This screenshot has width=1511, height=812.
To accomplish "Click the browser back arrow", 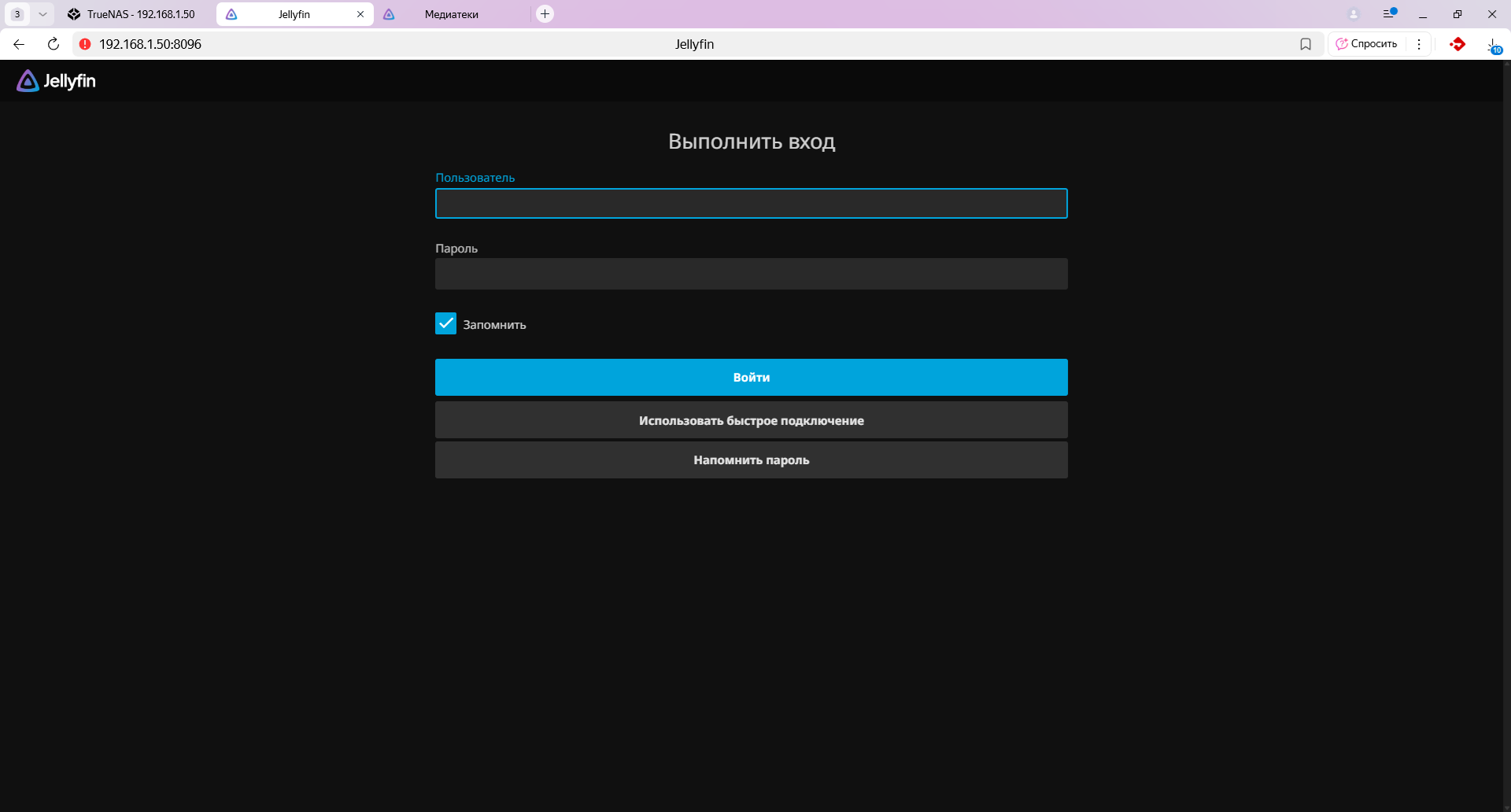I will coord(19,44).
